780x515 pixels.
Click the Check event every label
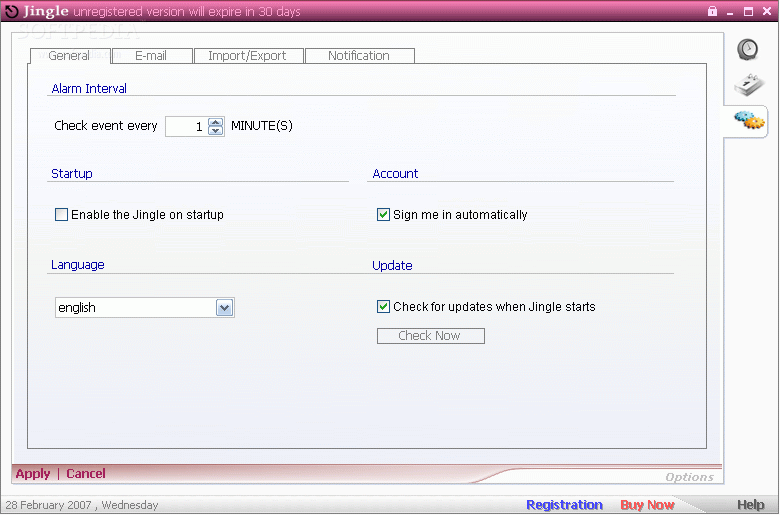click(x=106, y=126)
